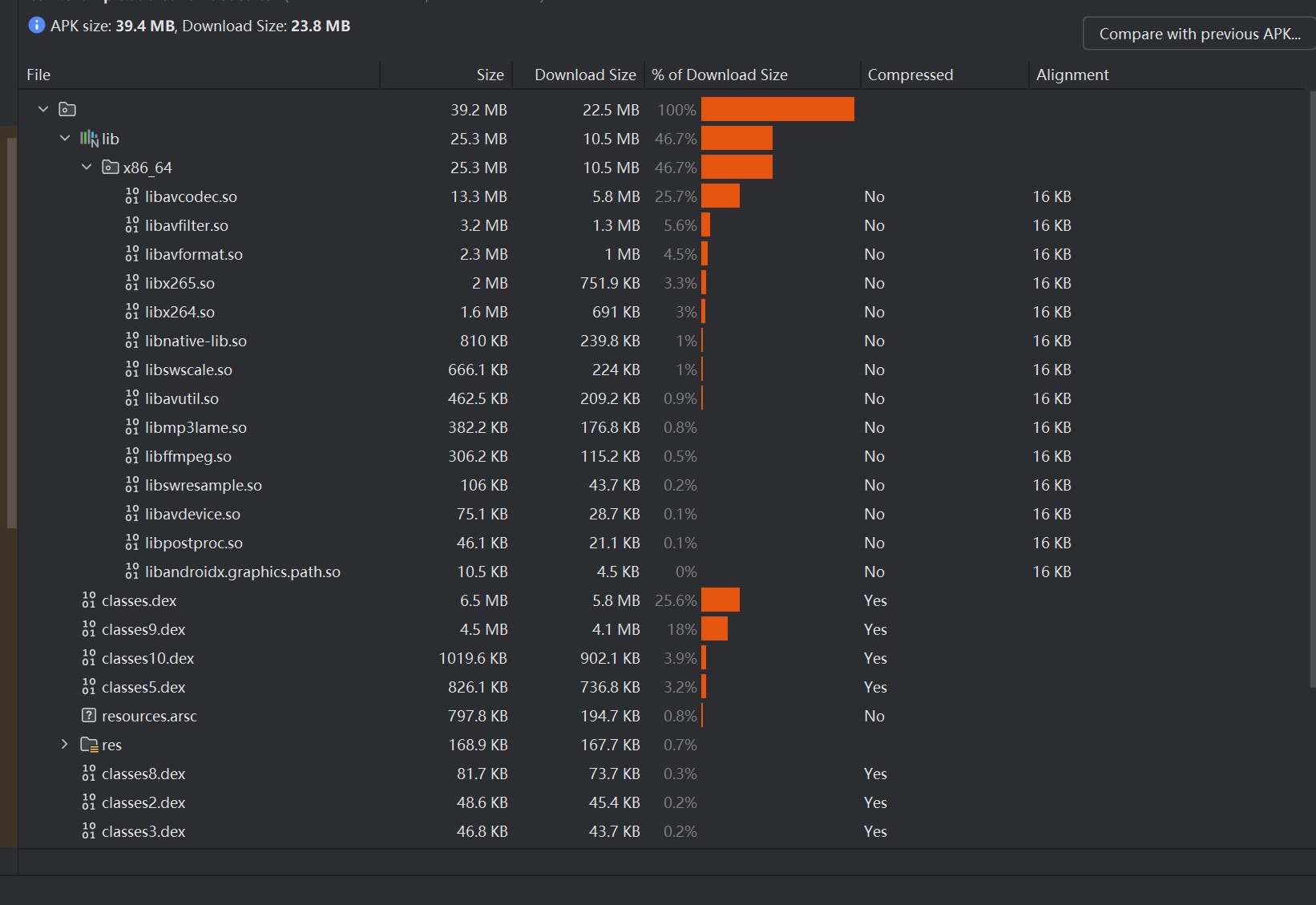Click the info icon beside APK size
This screenshot has height=905, width=1316.
click(x=35, y=25)
